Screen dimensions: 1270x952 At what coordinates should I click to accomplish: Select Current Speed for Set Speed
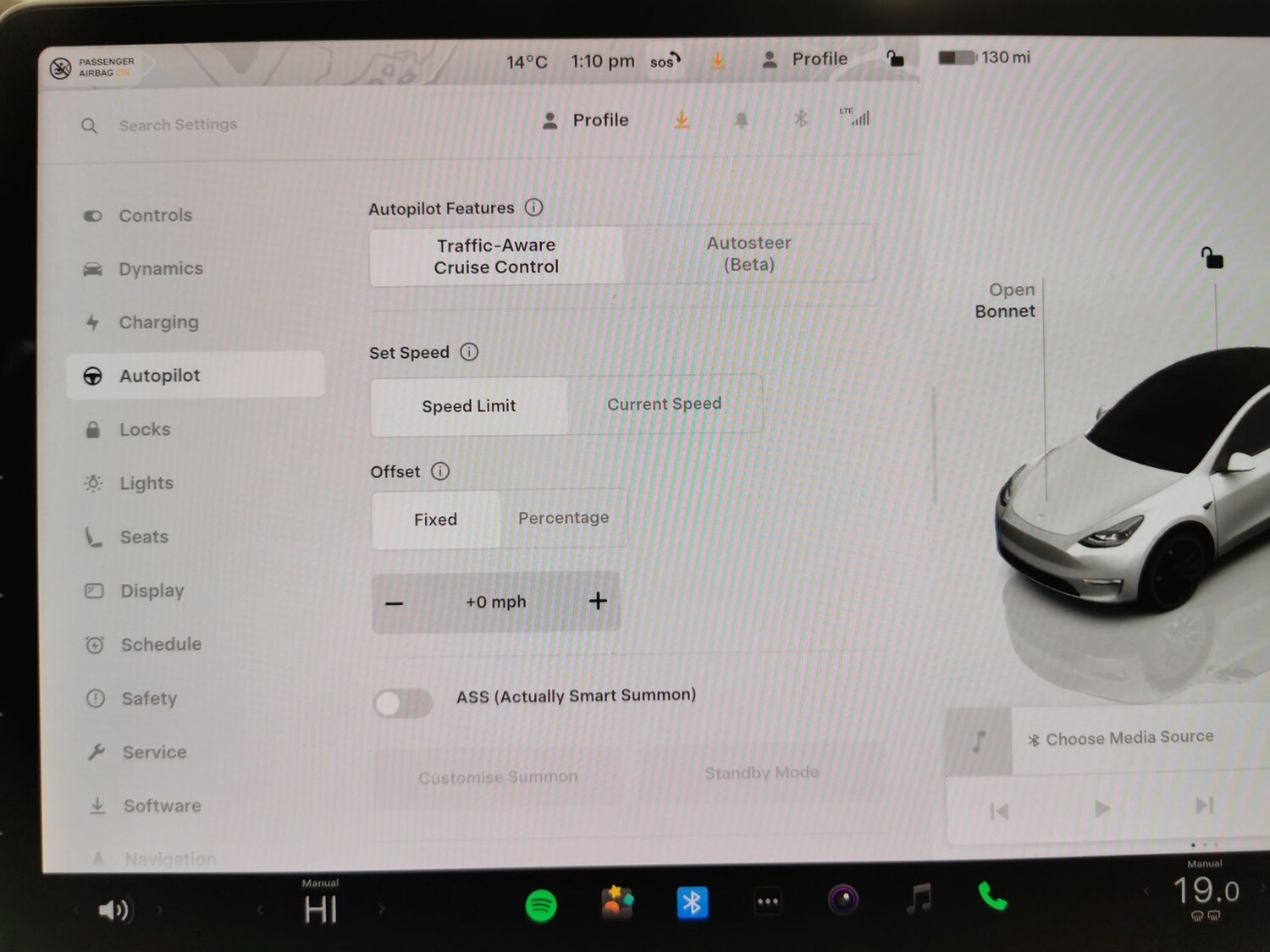[x=665, y=404]
